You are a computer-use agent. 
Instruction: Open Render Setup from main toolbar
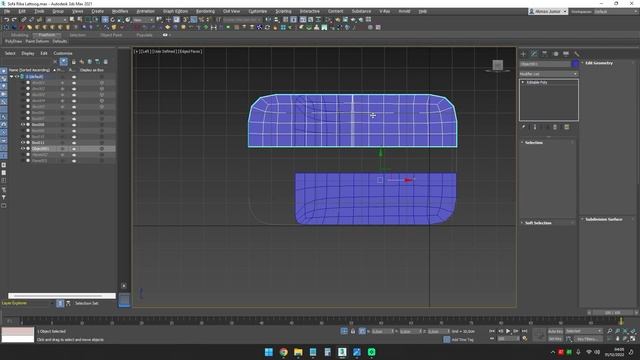tap(338, 19)
